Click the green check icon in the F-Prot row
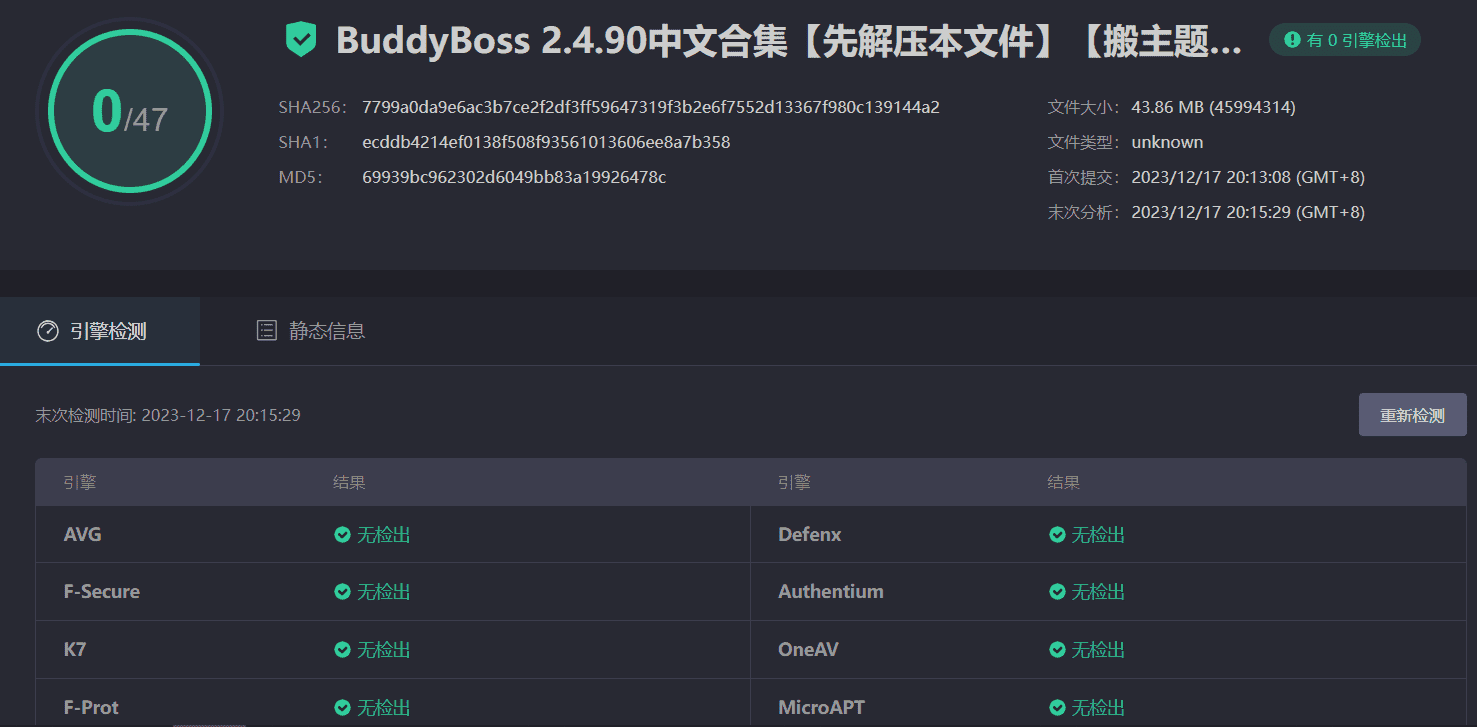This screenshot has height=727, width=1477. tap(342, 708)
